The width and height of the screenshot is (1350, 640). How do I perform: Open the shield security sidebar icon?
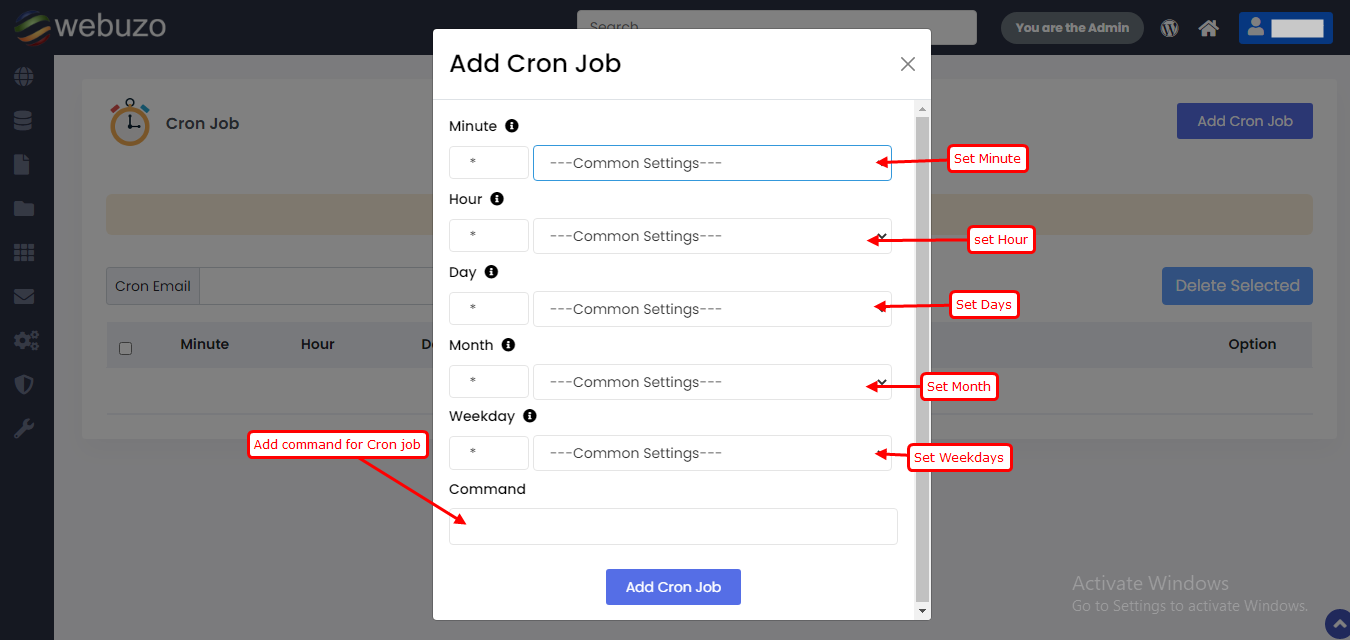(x=23, y=385)
